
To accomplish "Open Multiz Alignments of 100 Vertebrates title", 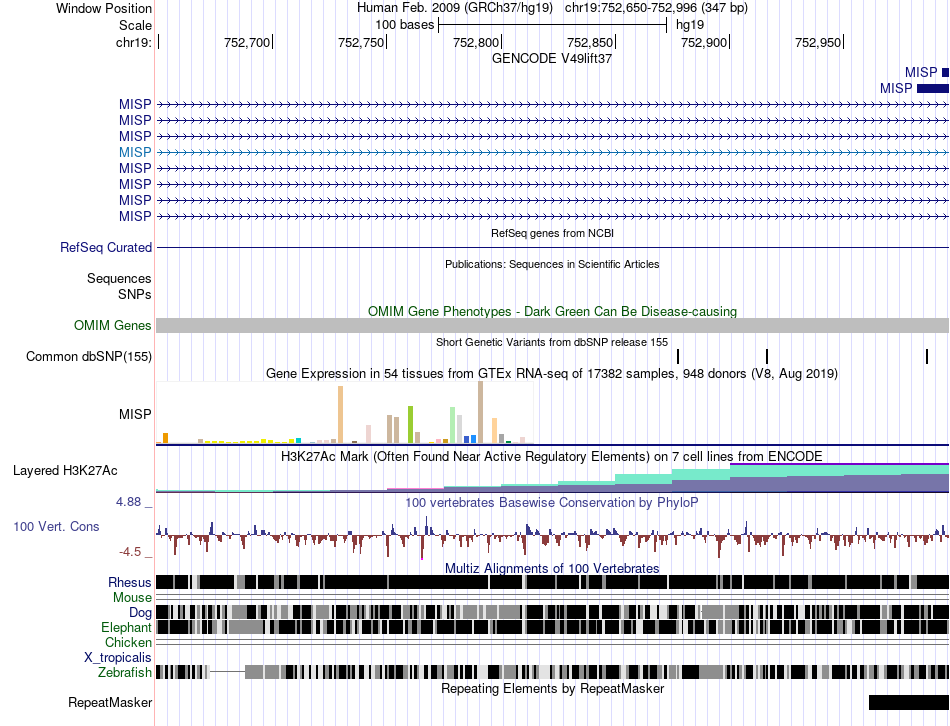I will [x=552, y=568].
